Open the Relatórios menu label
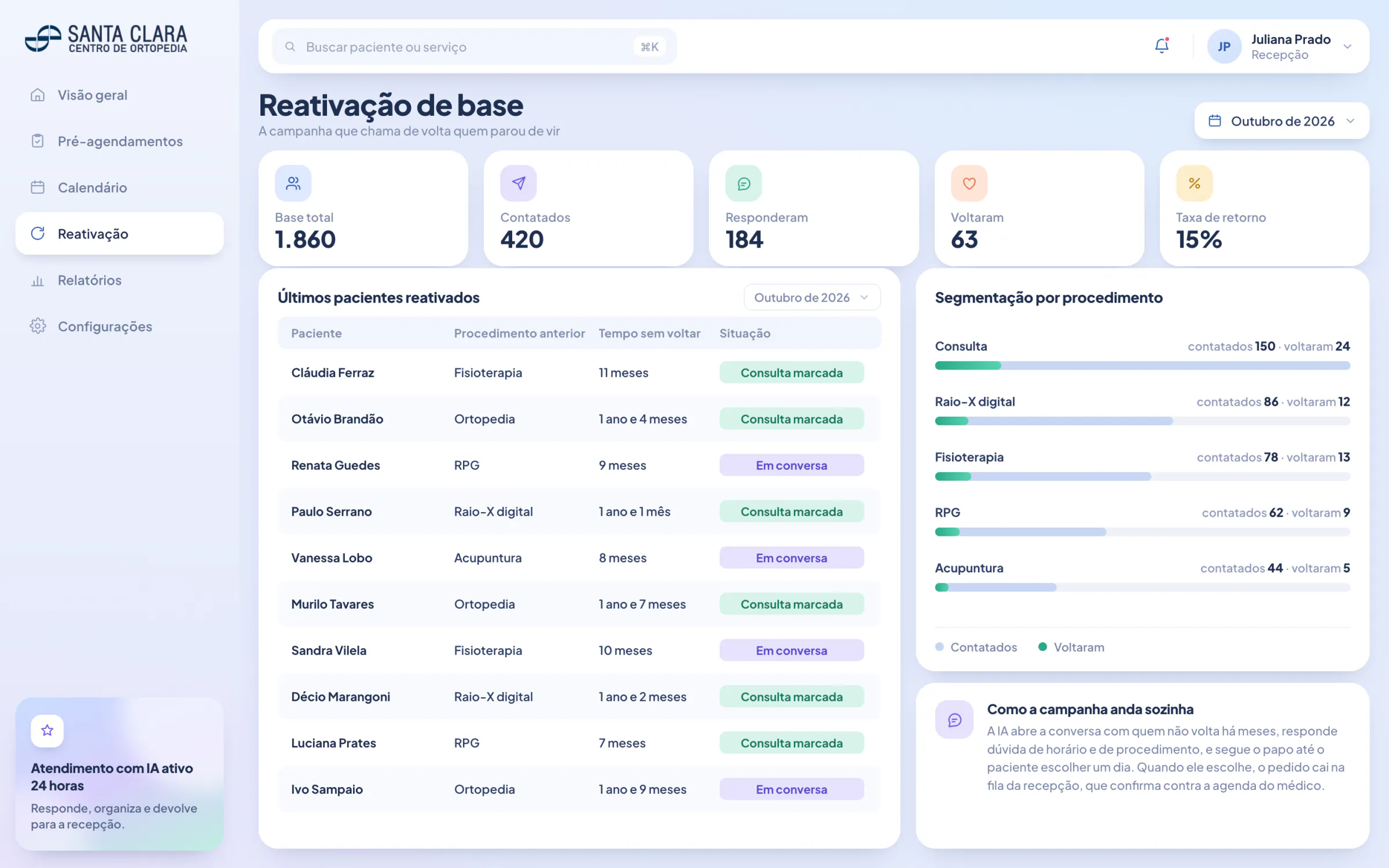Screen dimensions: 1389x868 (x=90, y=280)
